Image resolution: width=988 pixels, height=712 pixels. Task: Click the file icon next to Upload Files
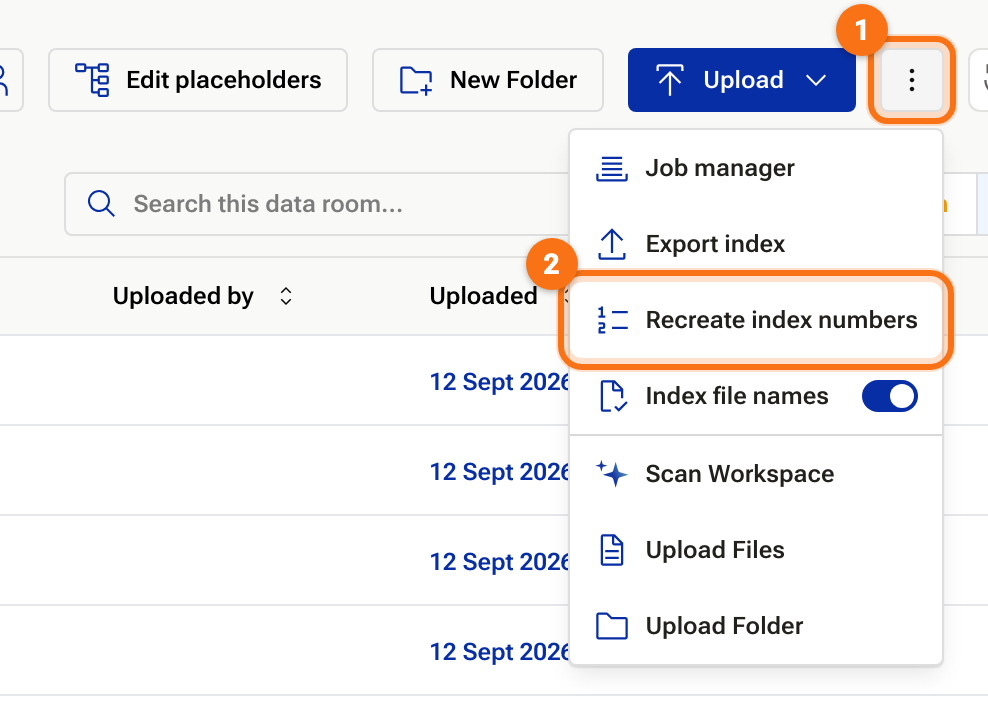pos(611,550)
